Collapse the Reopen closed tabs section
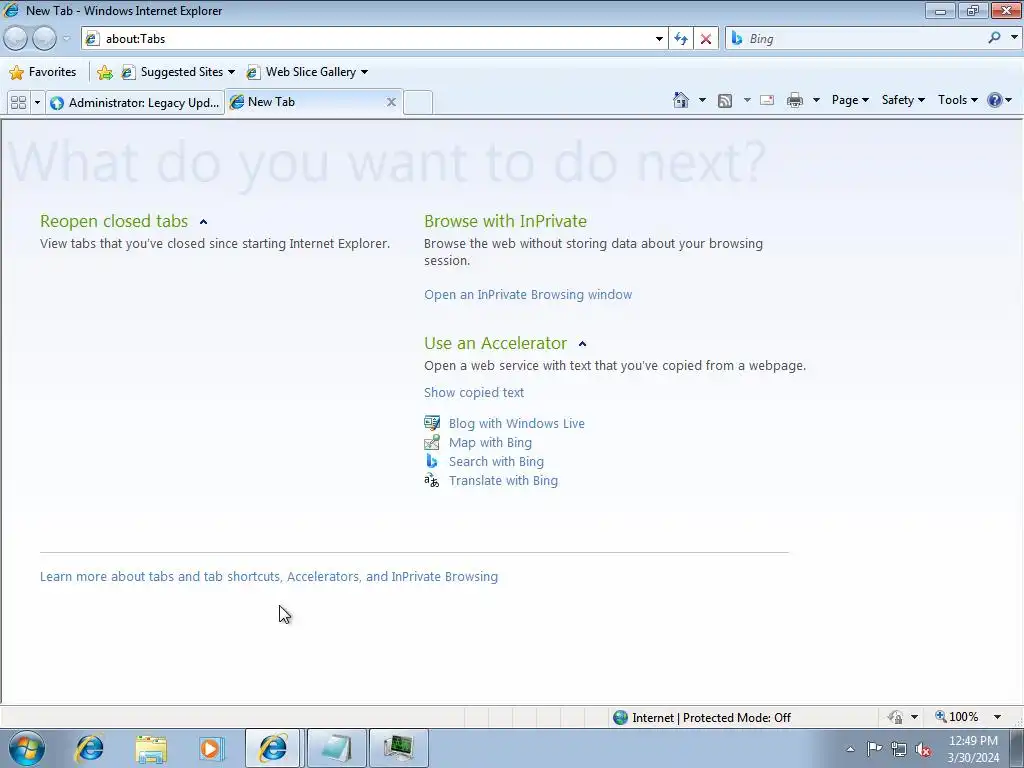 point(203,222)
